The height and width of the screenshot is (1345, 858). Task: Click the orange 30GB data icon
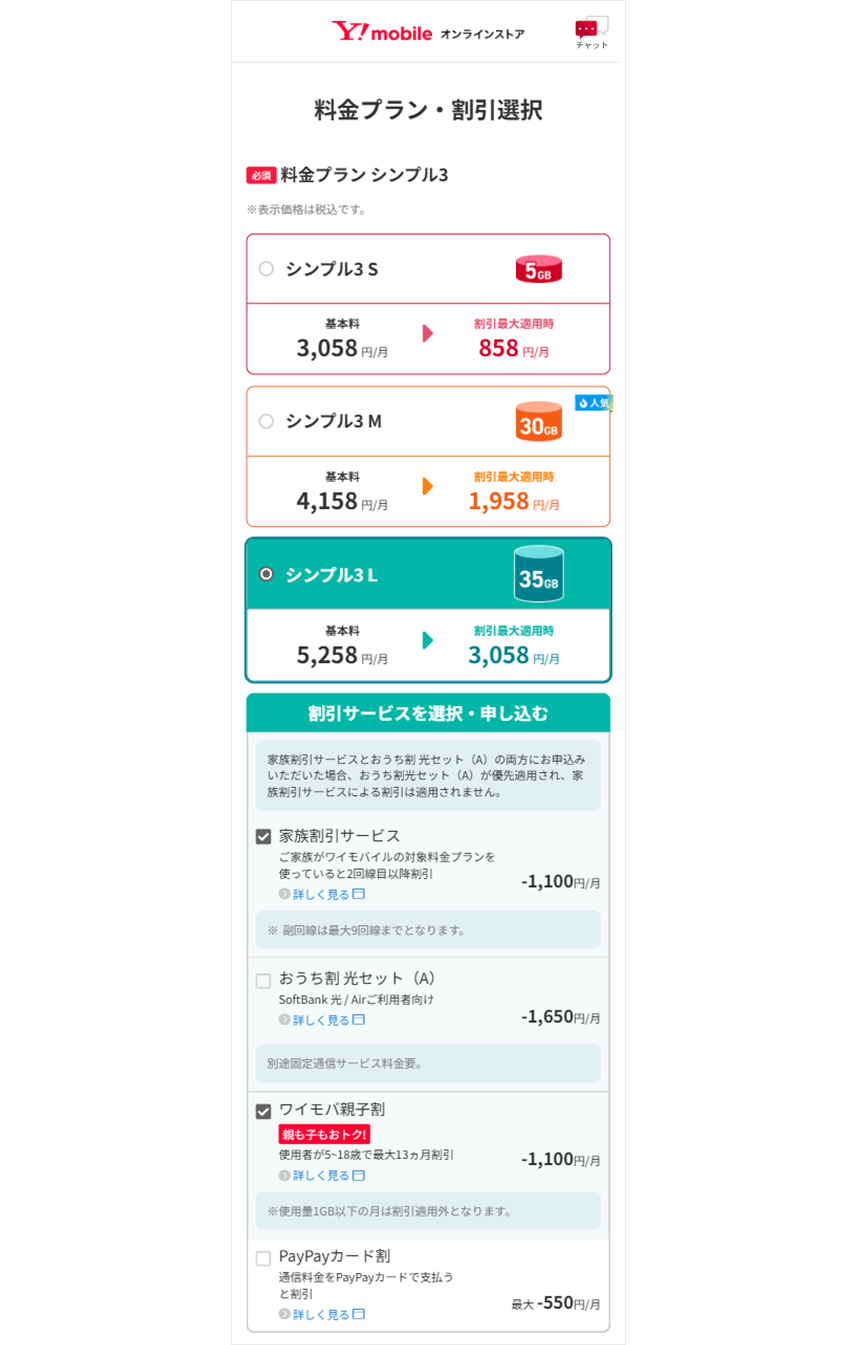[x=539, y=422]
